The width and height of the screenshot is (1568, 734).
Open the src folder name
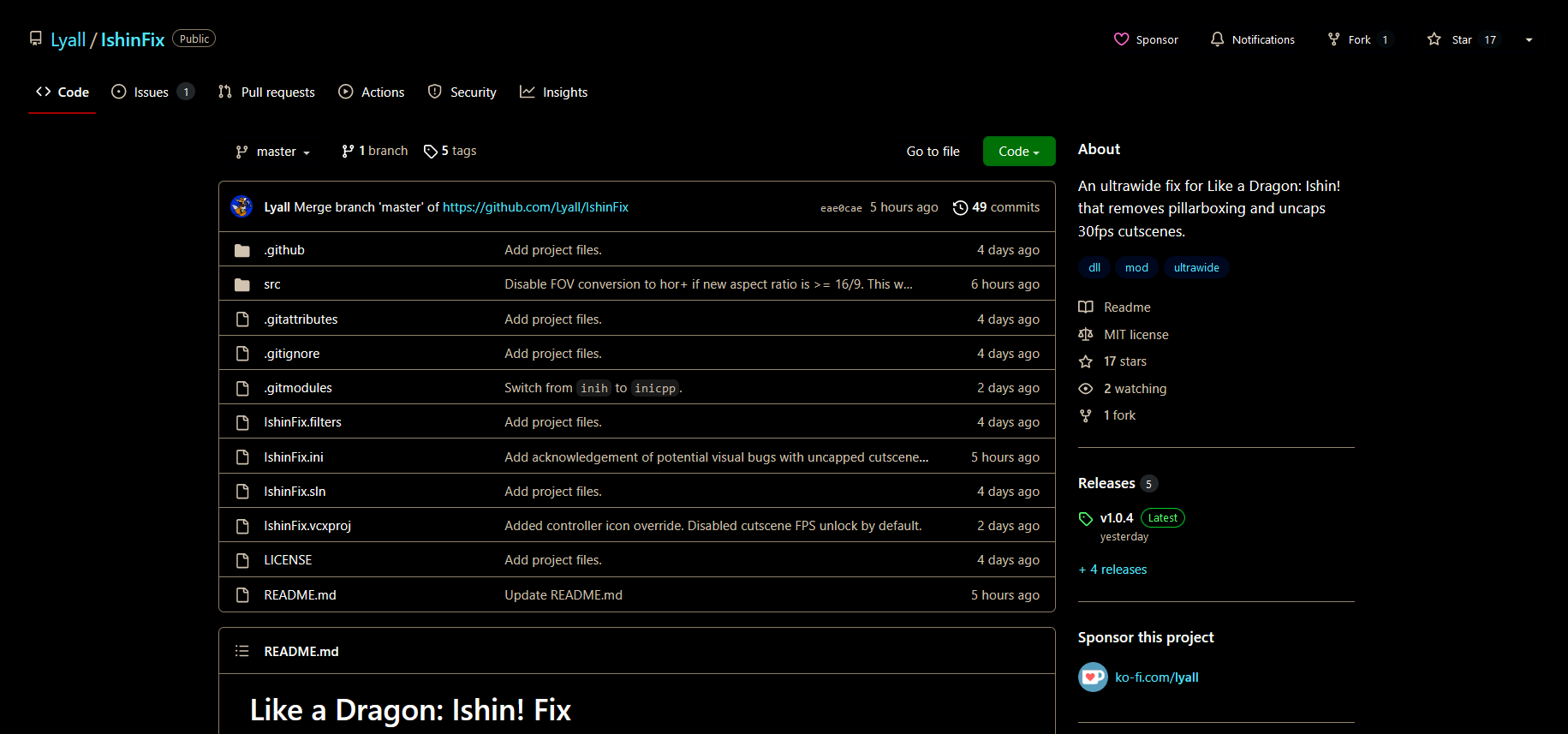click(x=272, y=284)
